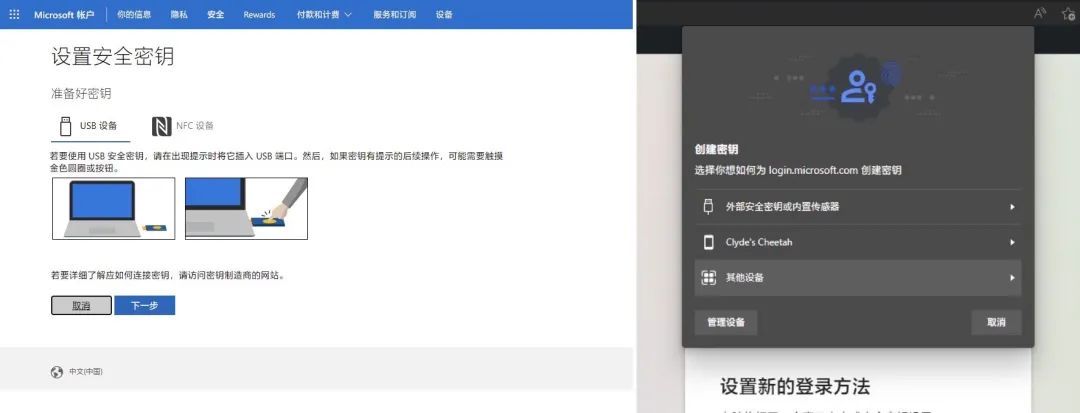
Task: Click the NFC logo icon
Action: (x=161, y=127)
